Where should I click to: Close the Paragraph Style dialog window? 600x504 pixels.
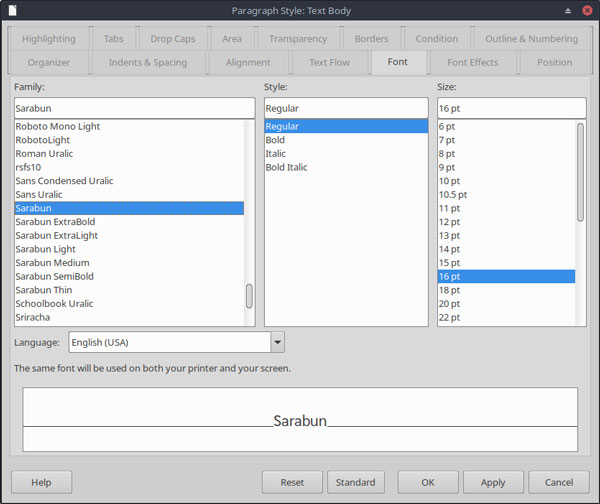point(587,10)
